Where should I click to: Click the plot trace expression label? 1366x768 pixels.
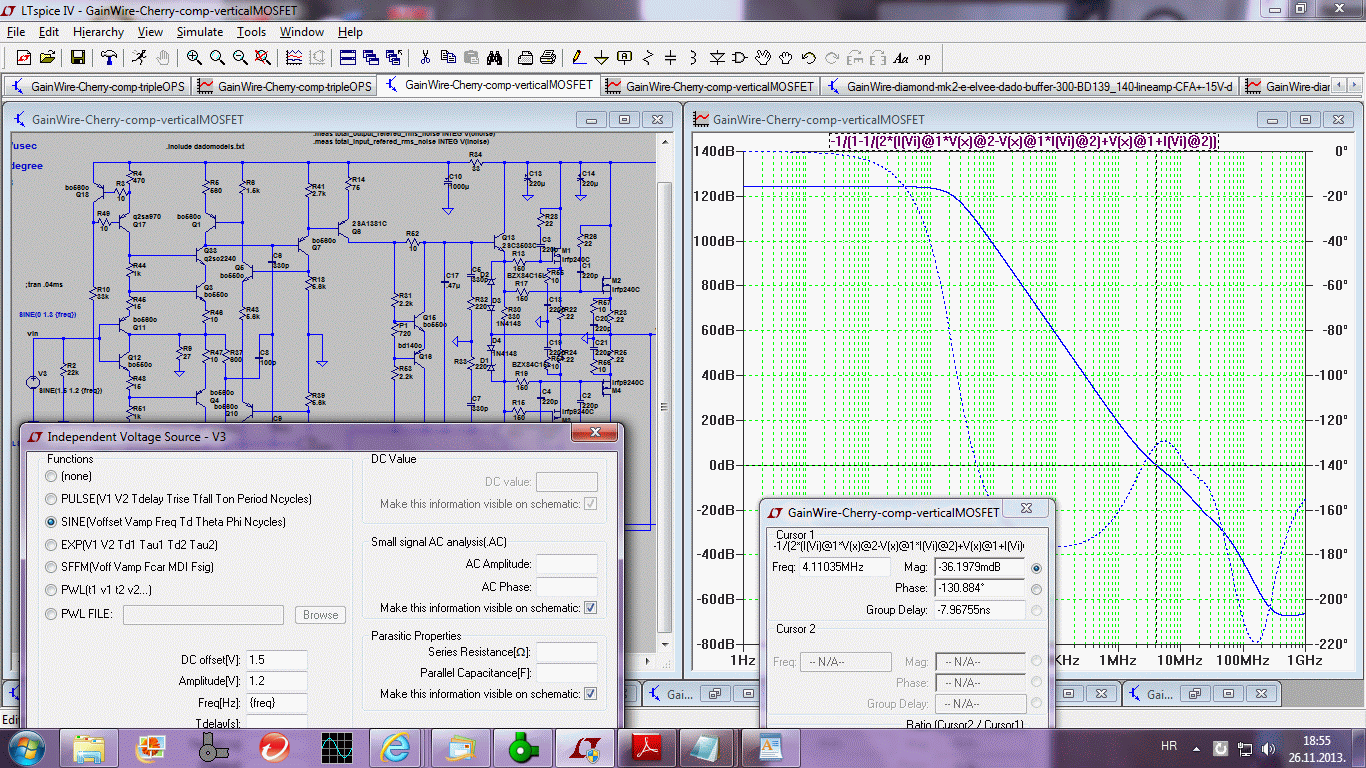click(1023, 141)
